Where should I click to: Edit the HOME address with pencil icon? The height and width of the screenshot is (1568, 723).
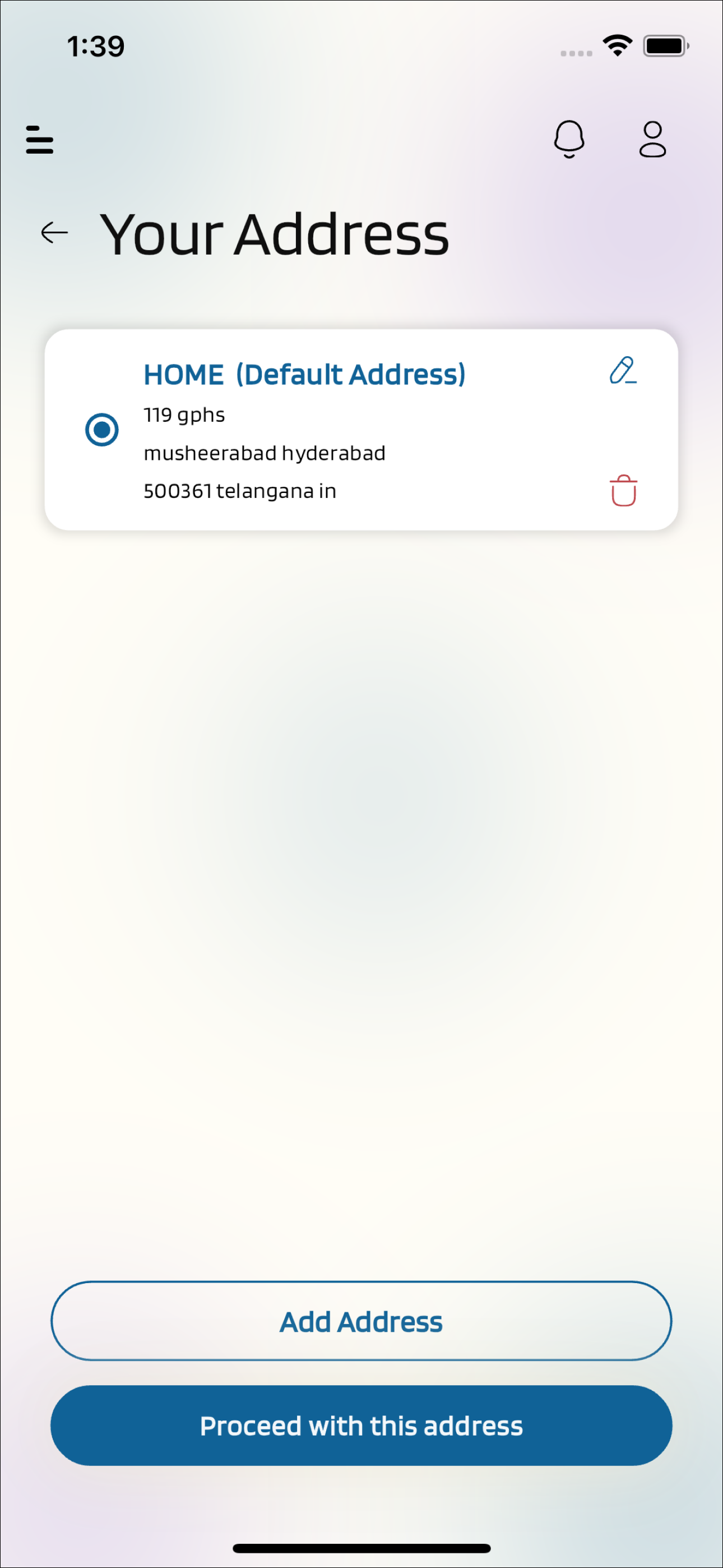[x=623, y=370]
